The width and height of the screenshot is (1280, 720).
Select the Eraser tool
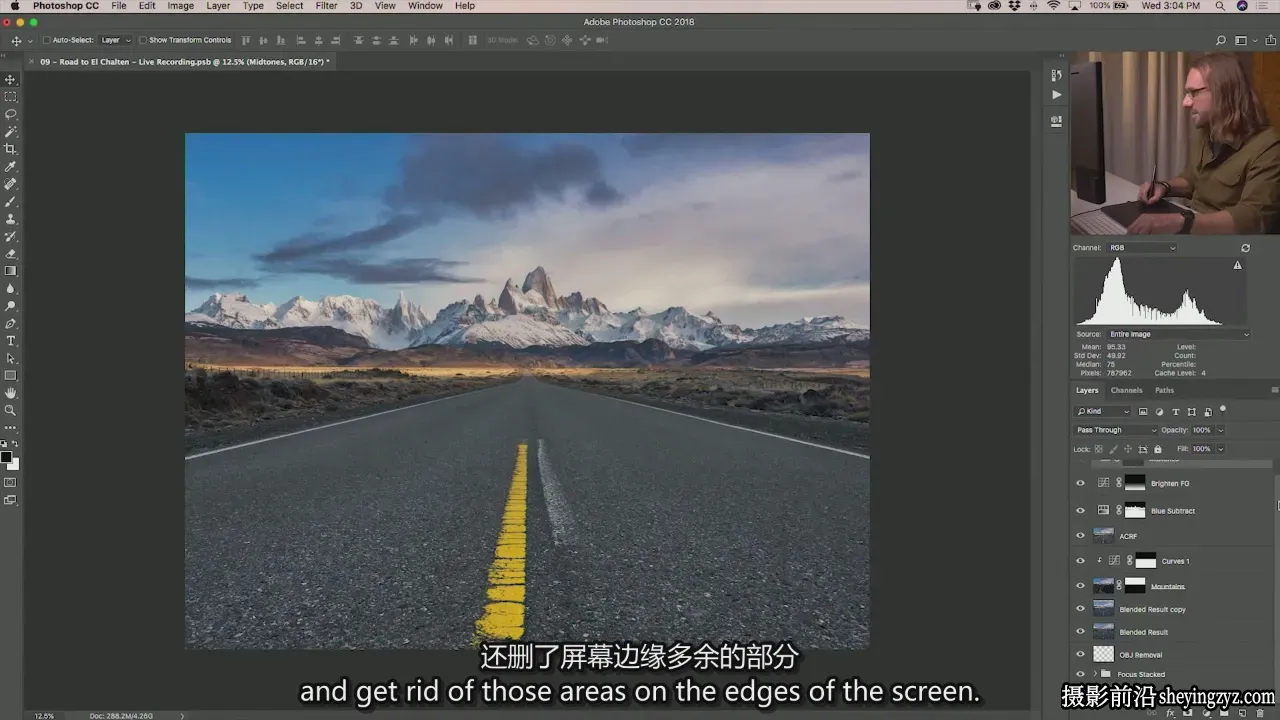click(11, 253)
